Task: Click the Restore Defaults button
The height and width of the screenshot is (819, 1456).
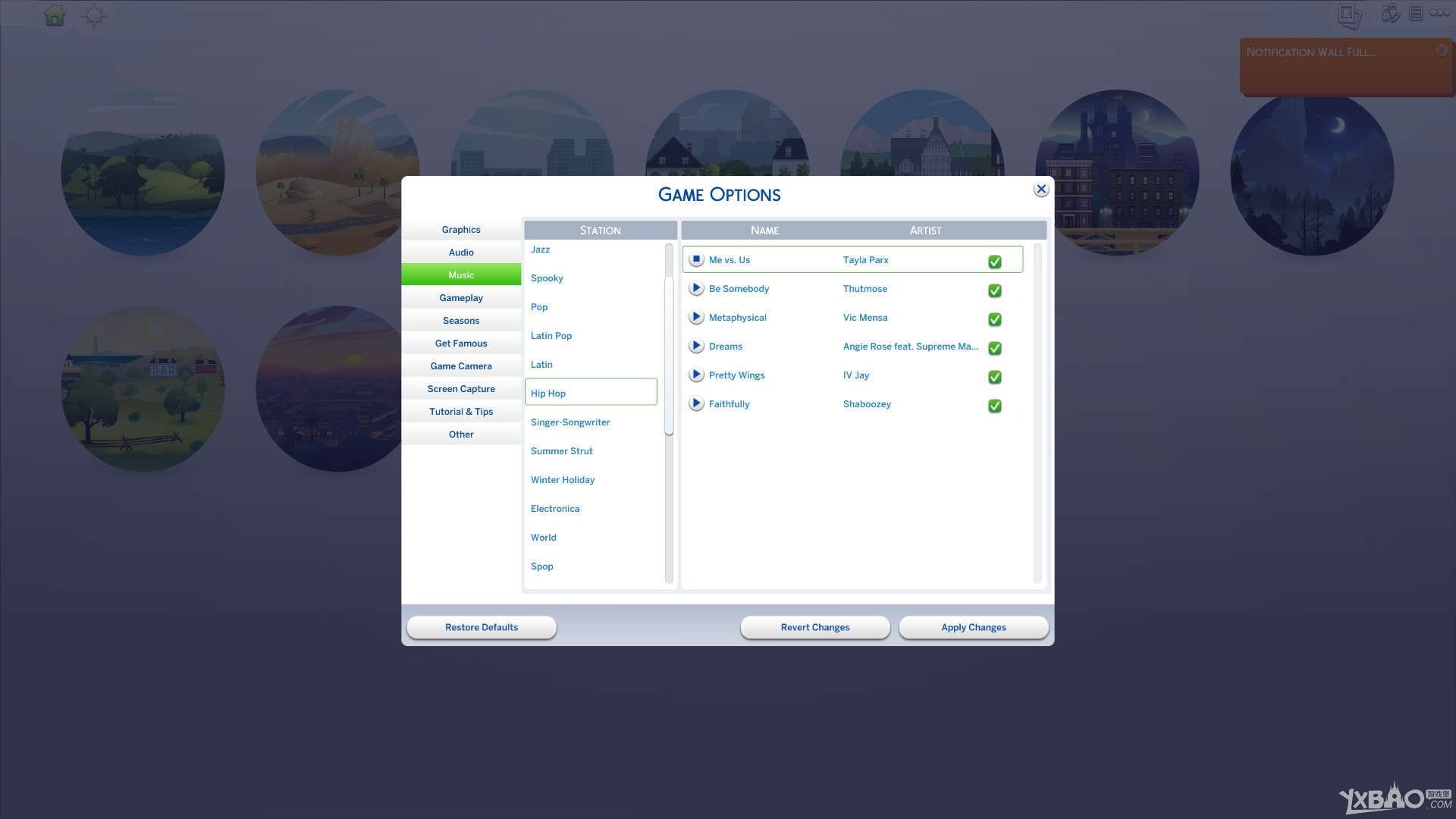Action: point(482,627)
